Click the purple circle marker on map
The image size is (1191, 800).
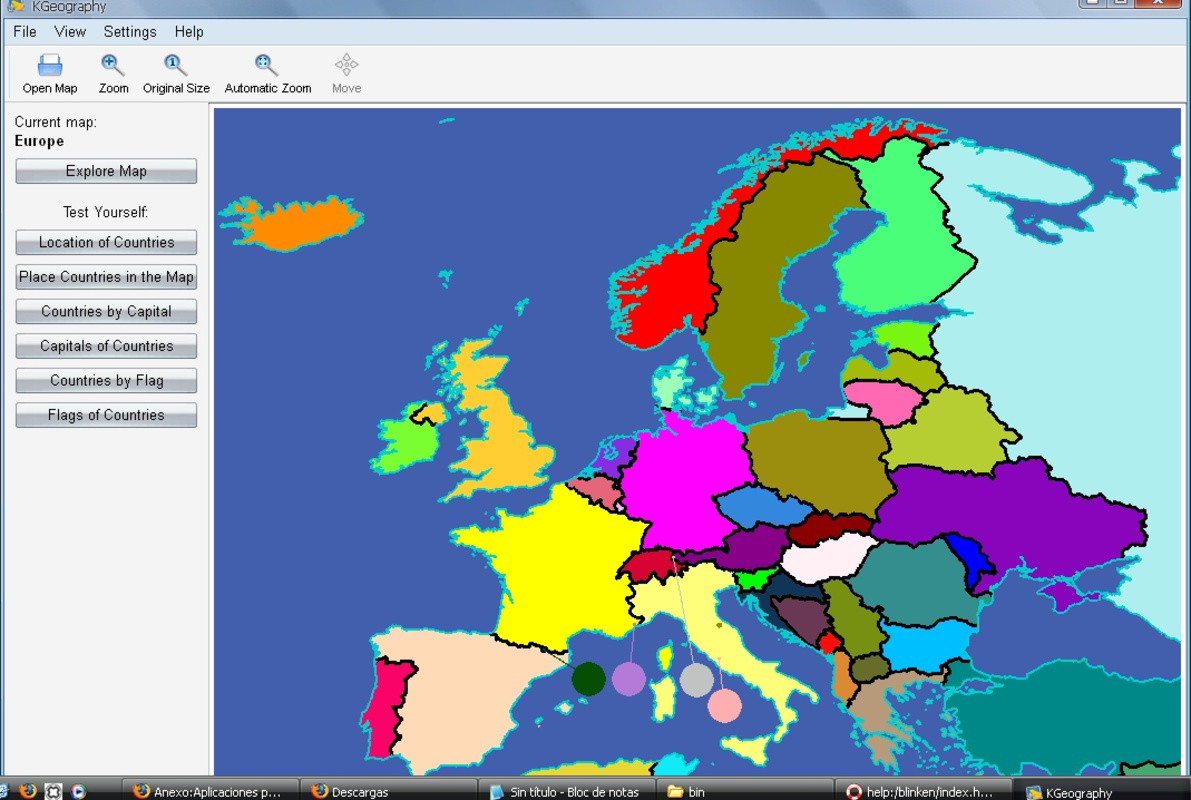[x=629, y=678]
